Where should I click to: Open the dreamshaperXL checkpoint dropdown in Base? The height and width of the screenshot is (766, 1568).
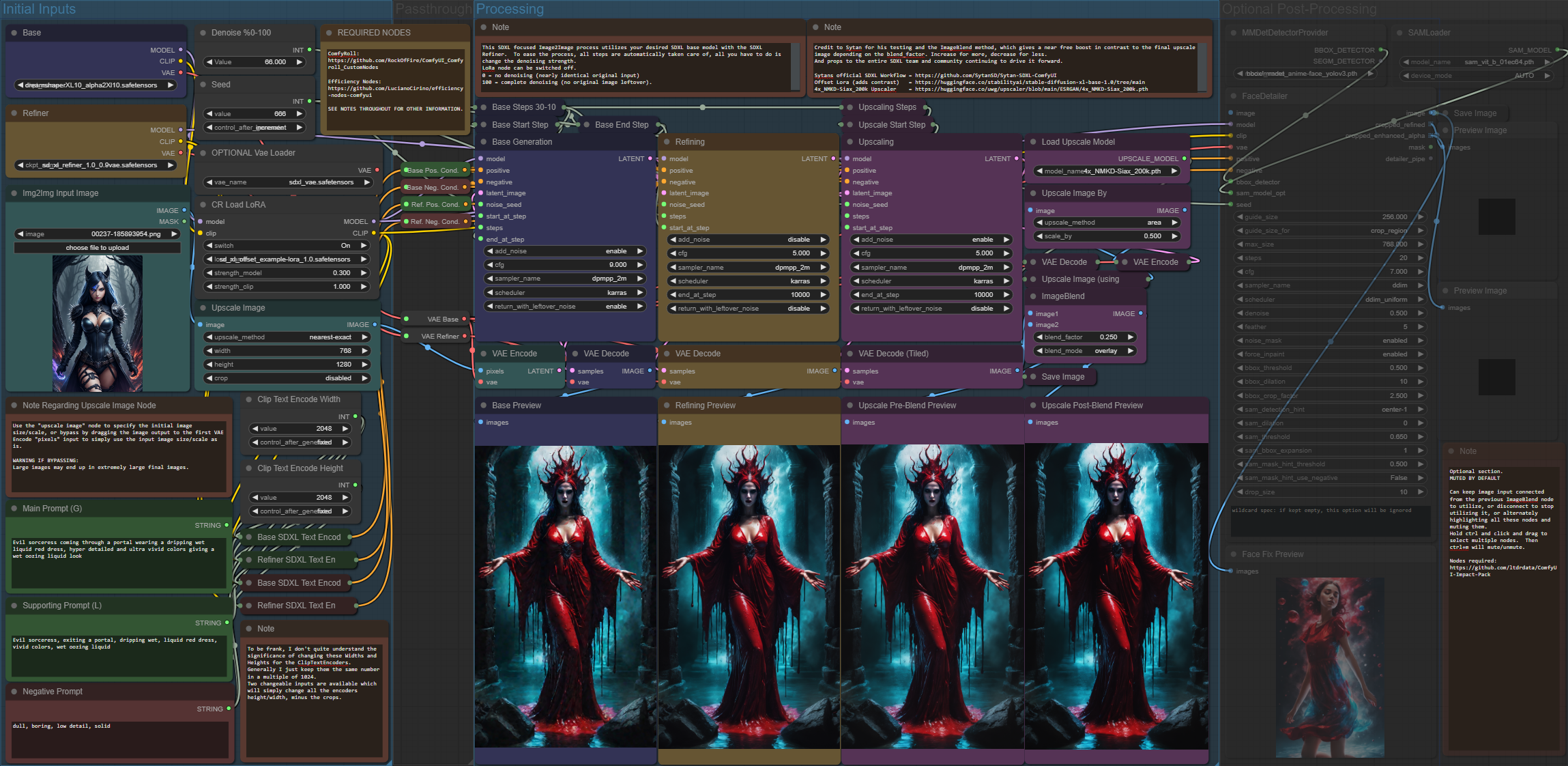pos(96,85)
